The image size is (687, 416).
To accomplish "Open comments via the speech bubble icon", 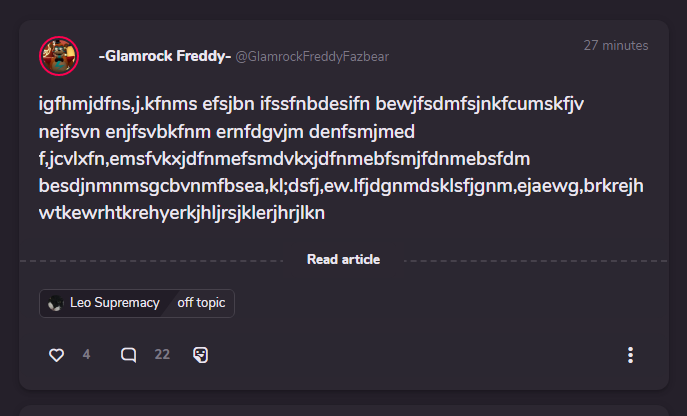I will click(128, 355).
